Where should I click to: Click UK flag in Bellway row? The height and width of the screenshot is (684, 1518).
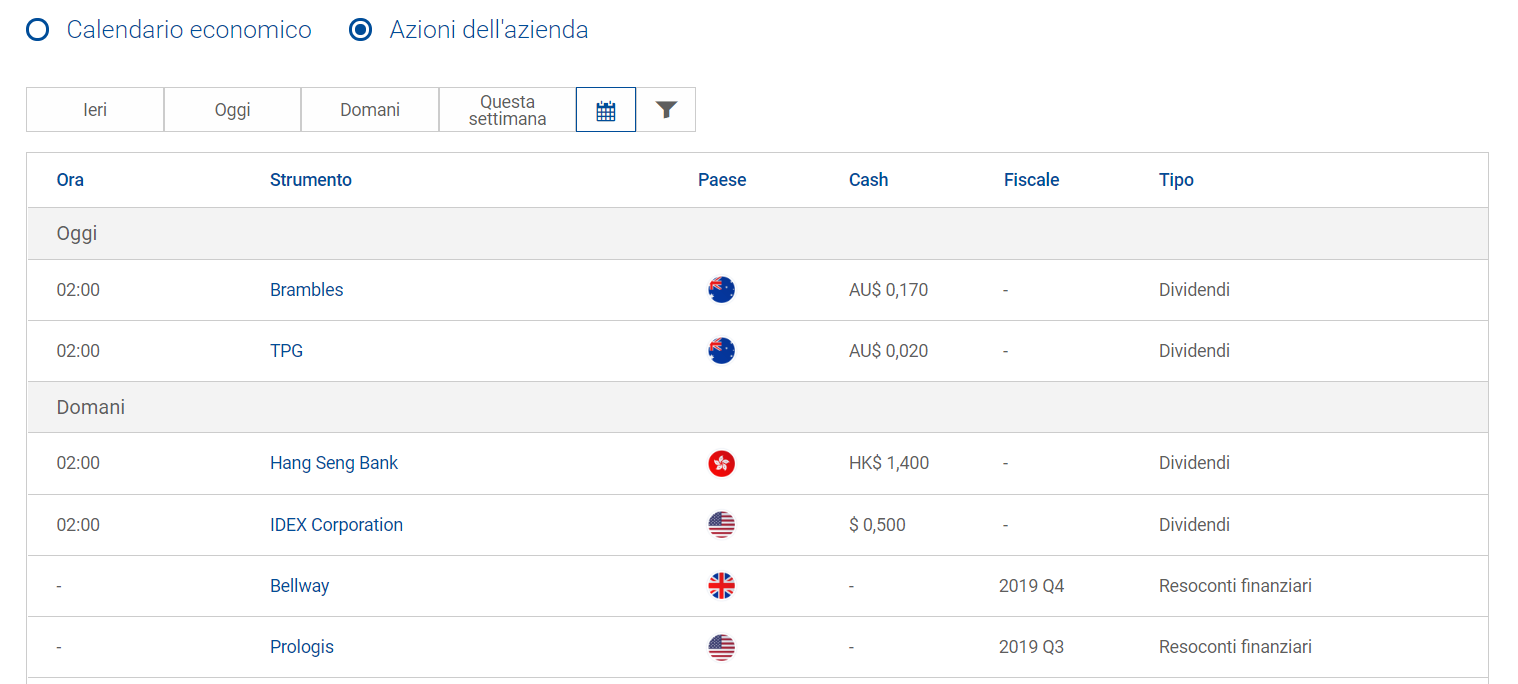click(x=721, y=586)
